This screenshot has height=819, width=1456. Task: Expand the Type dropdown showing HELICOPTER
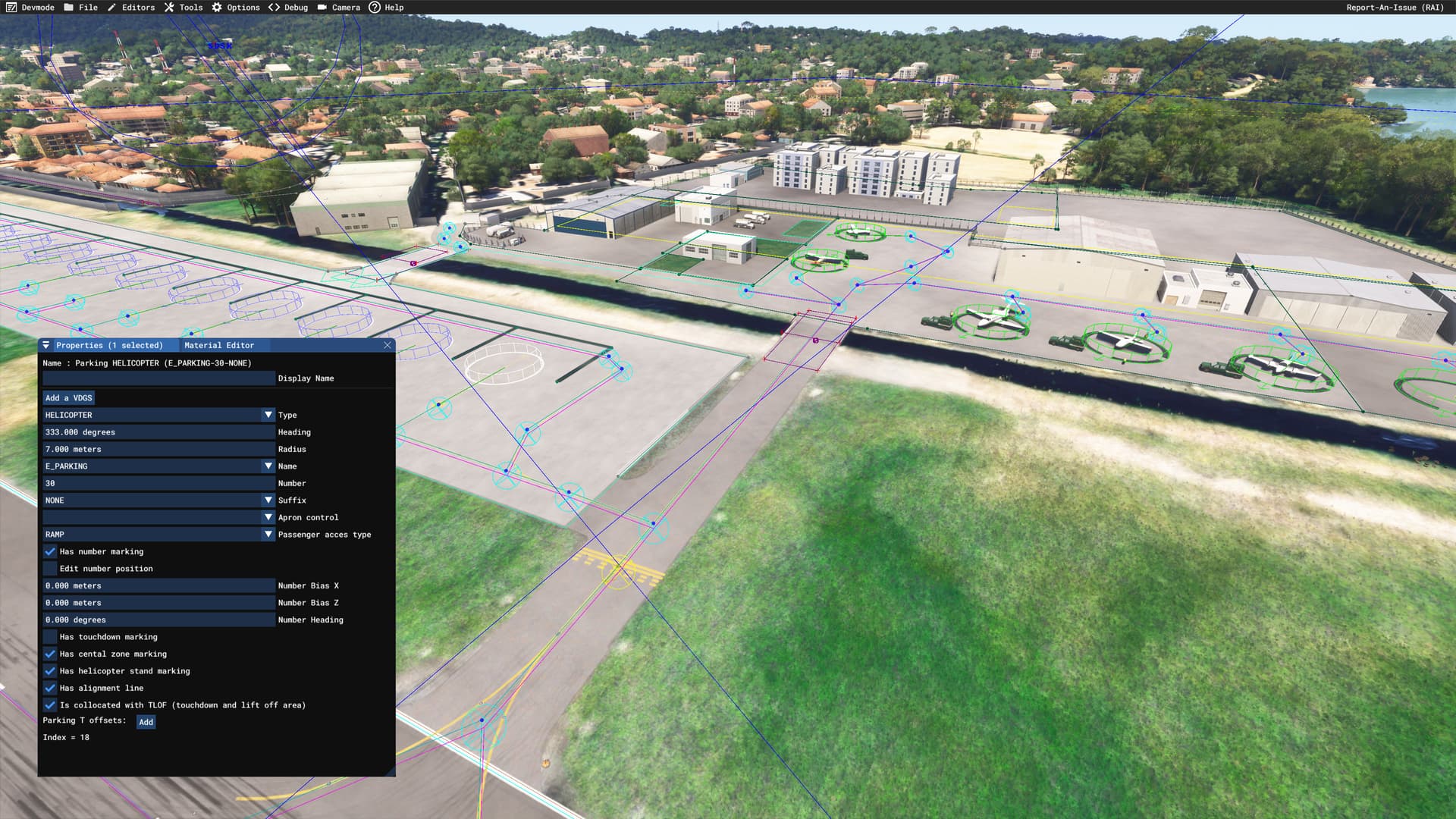coord(268,415)
